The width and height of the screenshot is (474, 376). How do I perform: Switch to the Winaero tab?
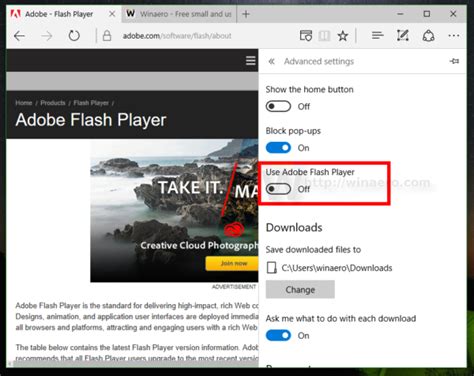tap(179, 14)
